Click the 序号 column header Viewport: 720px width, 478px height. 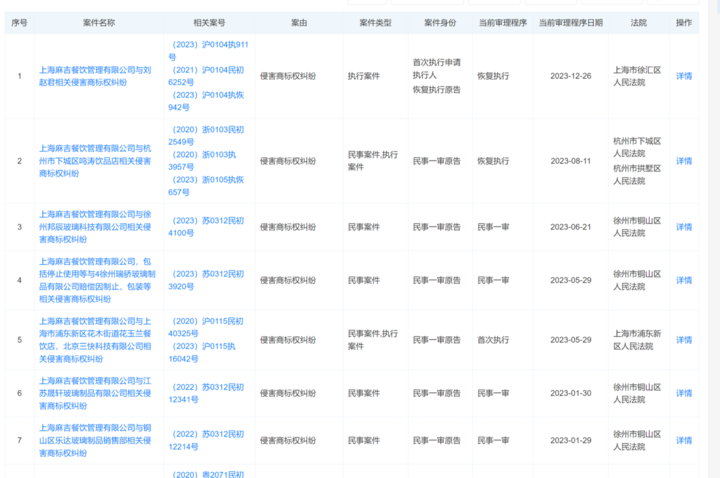tap(19, 22)
